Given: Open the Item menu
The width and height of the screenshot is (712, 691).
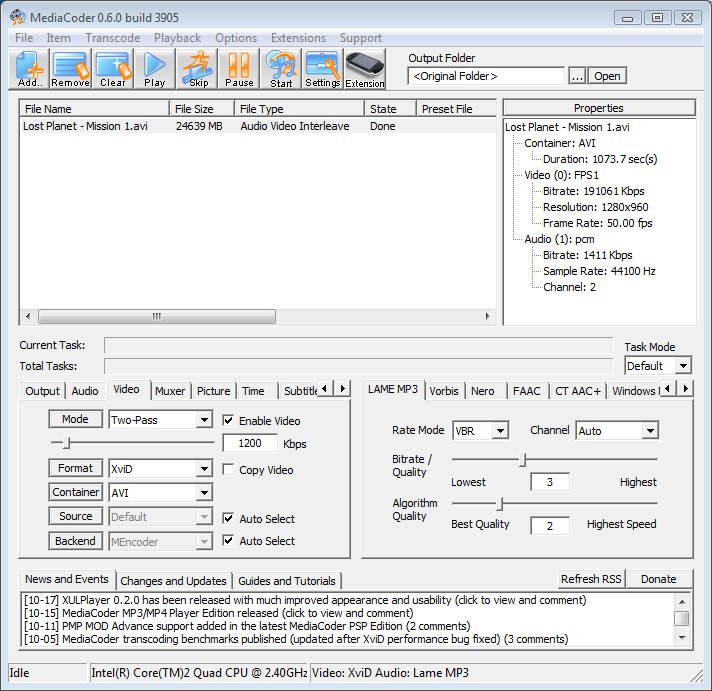Looking at the screenshot, I should coord(59,38).
